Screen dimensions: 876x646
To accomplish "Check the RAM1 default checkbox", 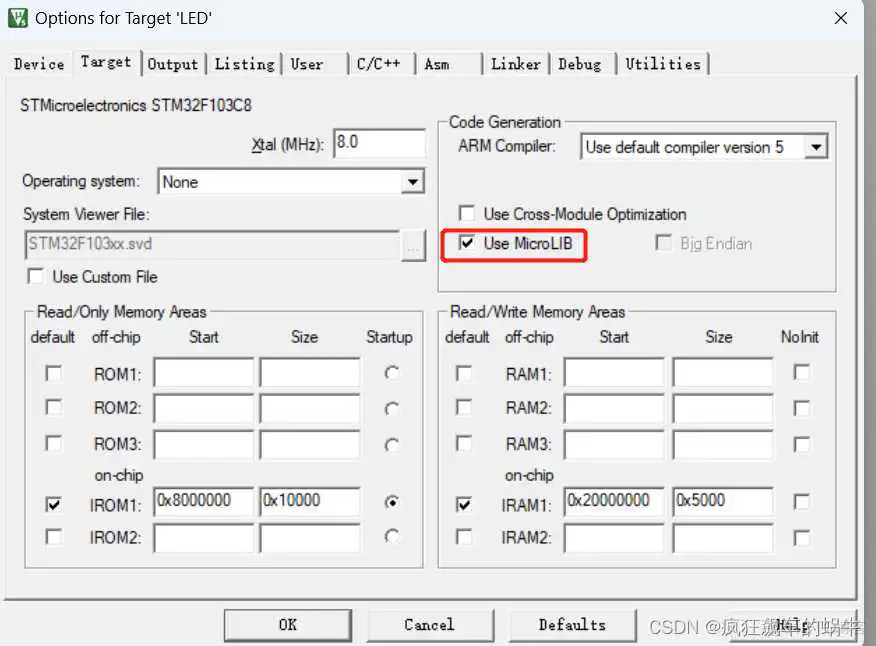I will [x=464, y=372].
